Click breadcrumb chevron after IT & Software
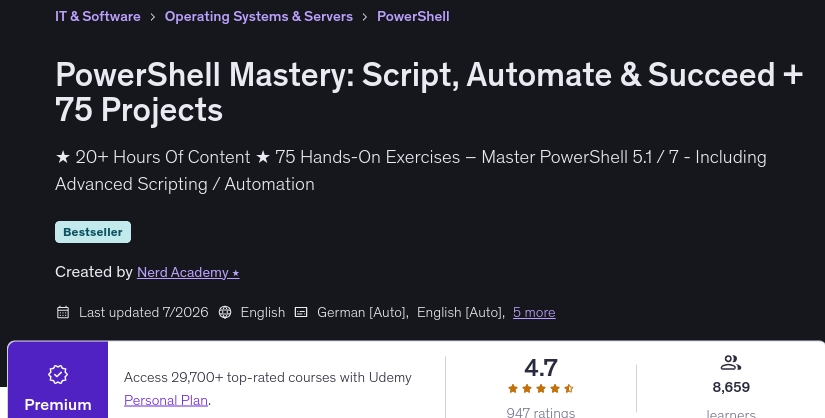 coord(153,17)
